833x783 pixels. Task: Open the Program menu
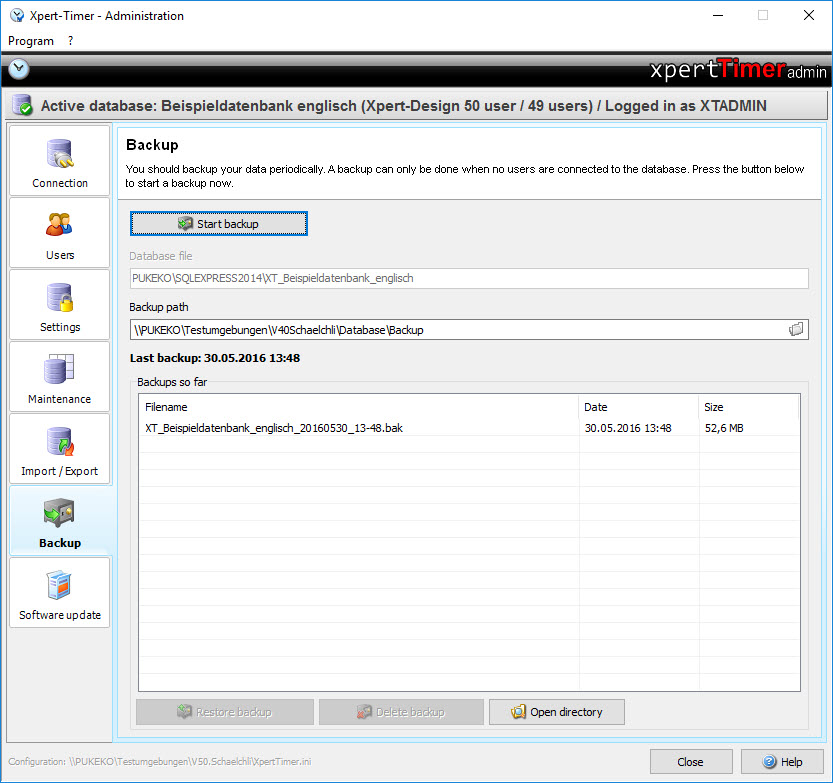pyautogui.click(x=31, y=41)
